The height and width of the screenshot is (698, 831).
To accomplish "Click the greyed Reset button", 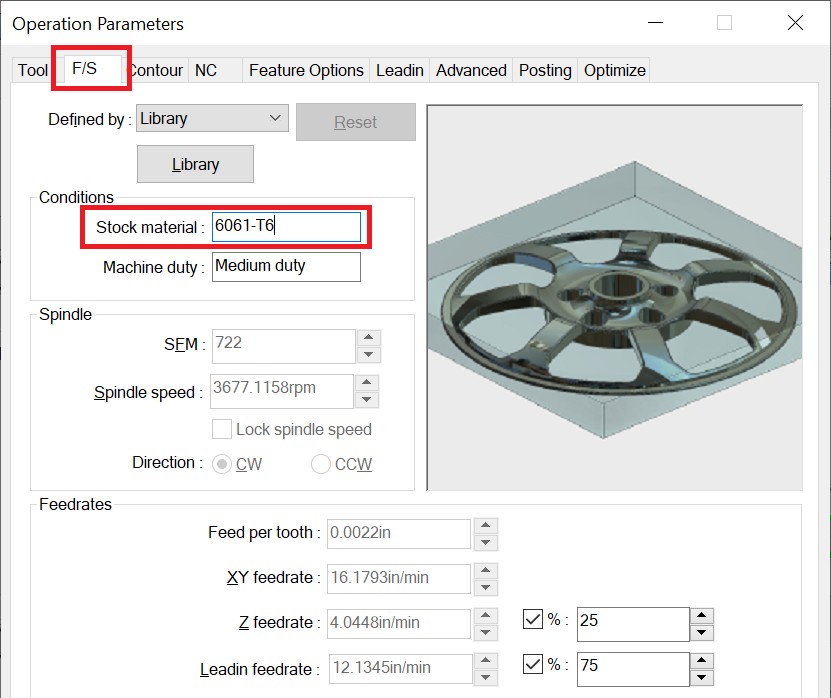I will (x=356, y=122).
